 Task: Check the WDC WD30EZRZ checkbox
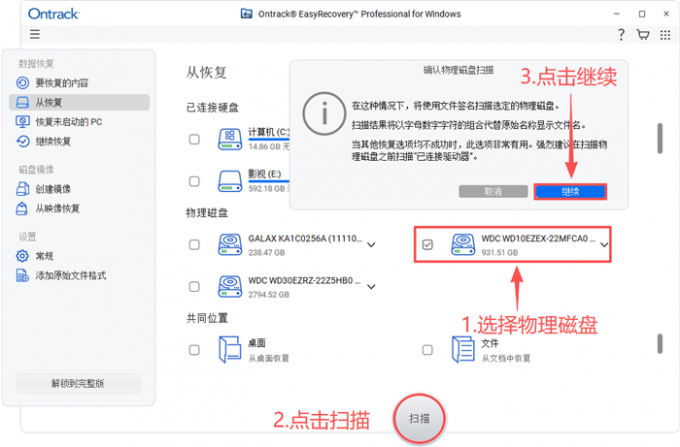click(x=194, y=287)
